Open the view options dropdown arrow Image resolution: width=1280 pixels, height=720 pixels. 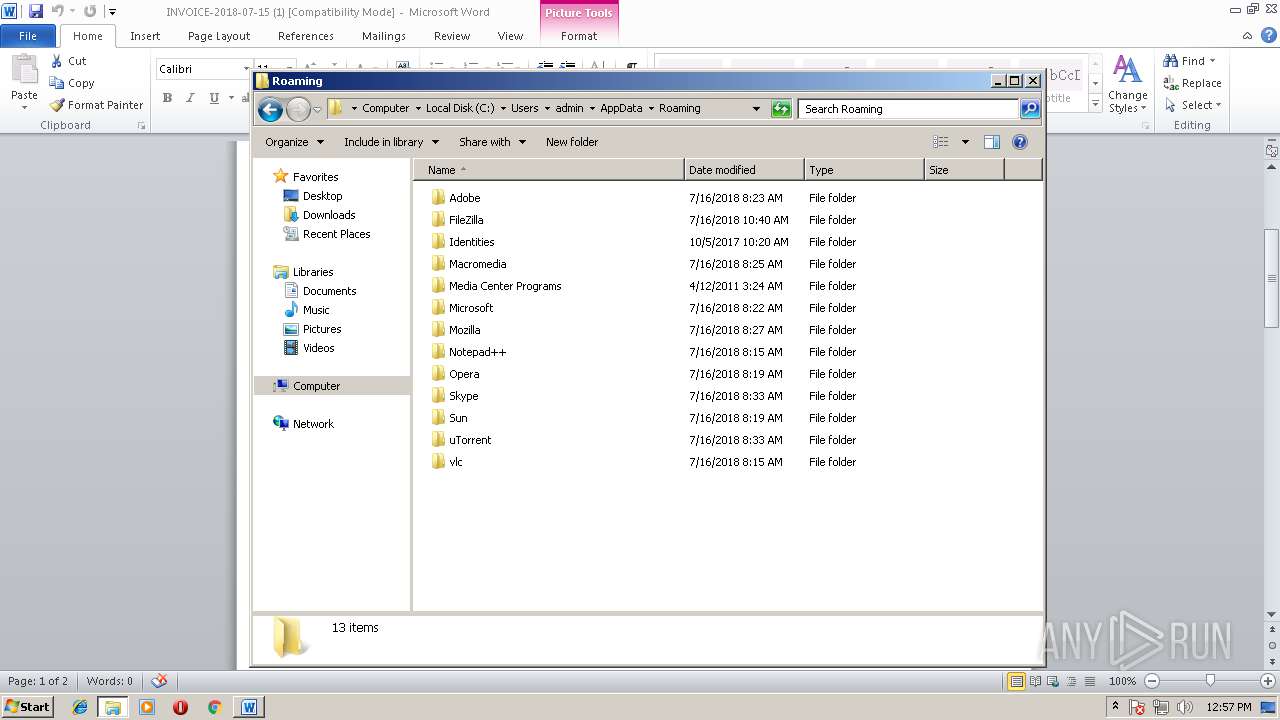(x=965, y=142)
